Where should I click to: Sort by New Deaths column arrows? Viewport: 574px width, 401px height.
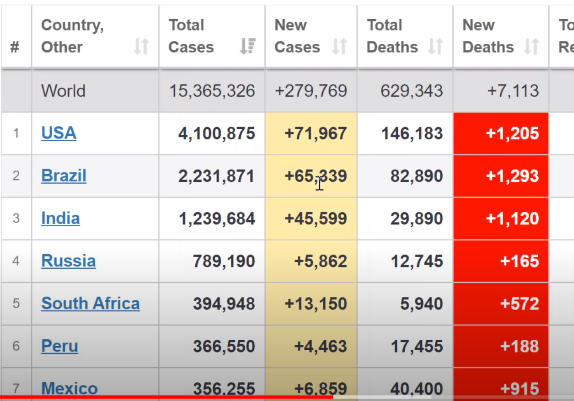531,47
